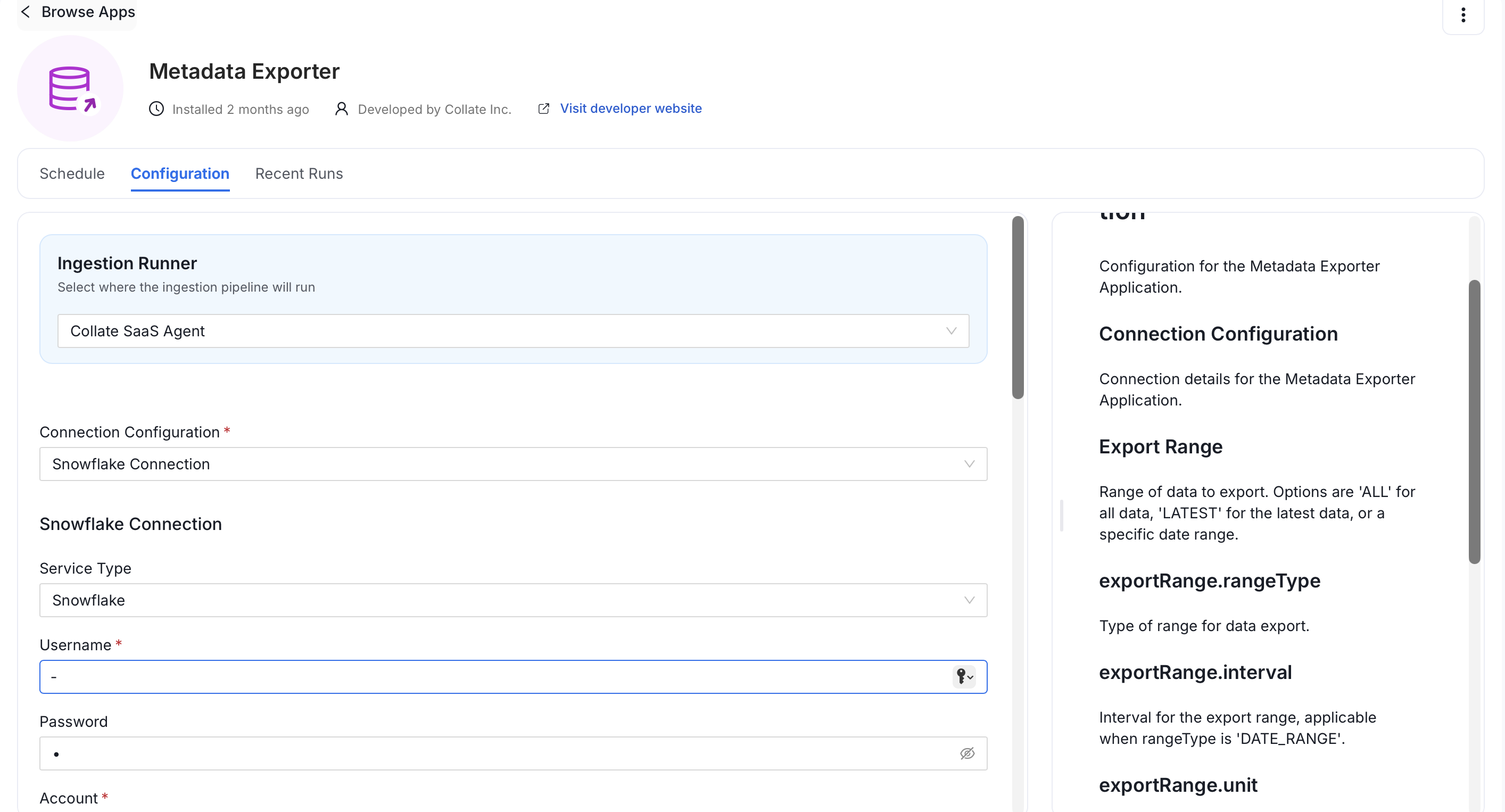
Task: Select the Configuration tab
Action: tap(180, 173)
